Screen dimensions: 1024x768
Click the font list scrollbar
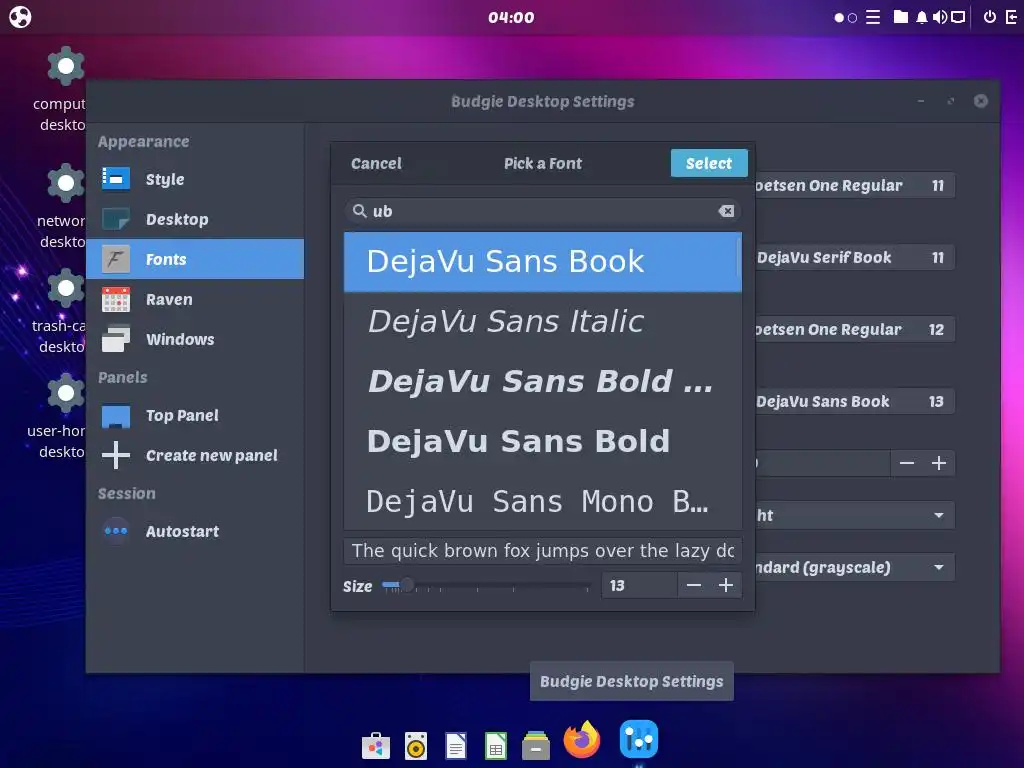pyautogui.click(x=739, y=256)
